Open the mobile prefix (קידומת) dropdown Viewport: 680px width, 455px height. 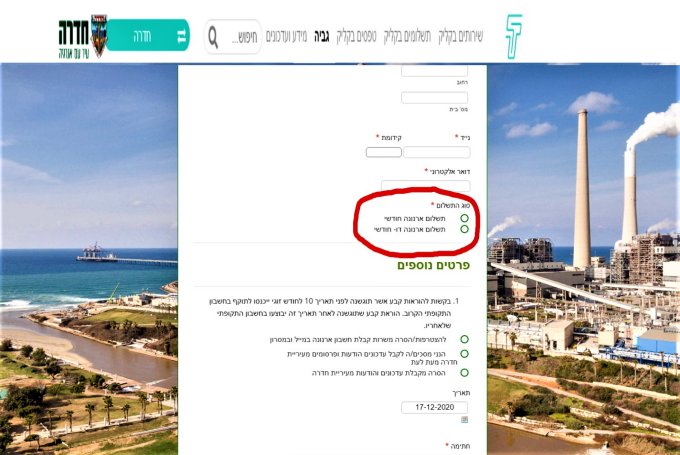(384, 152)
